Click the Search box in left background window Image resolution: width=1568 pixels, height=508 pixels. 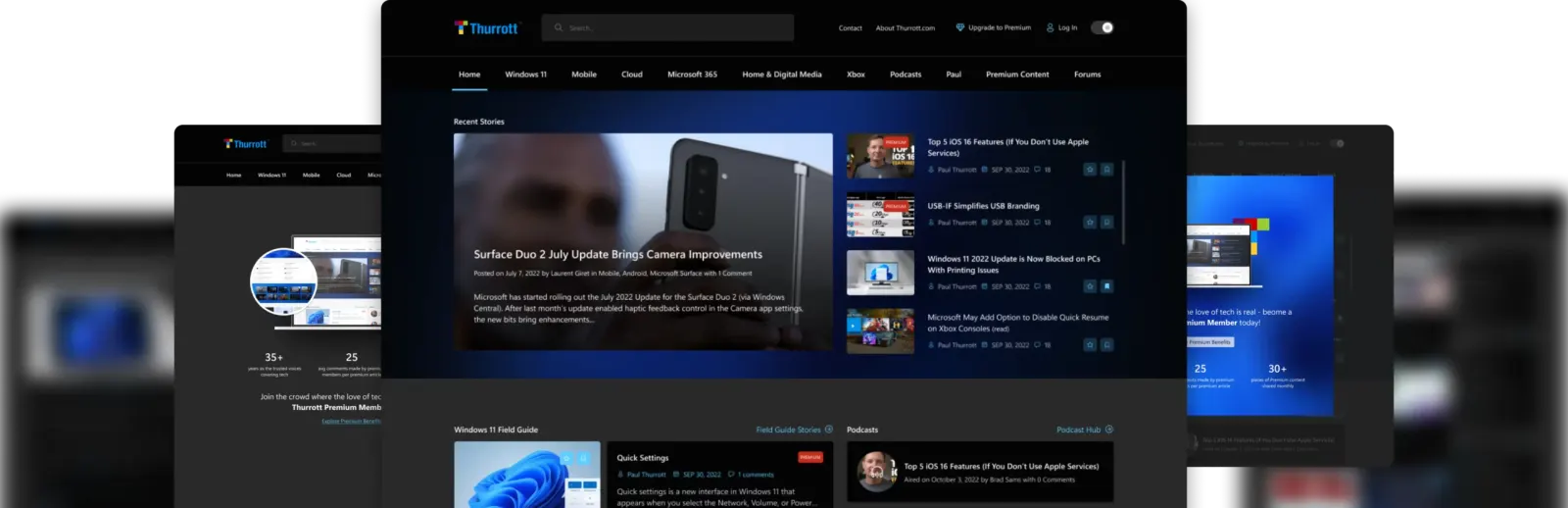point(331,143)
